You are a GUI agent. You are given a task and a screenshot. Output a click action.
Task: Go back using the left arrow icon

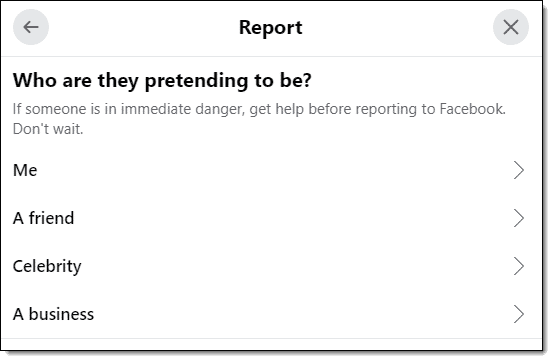pos(31,27)
